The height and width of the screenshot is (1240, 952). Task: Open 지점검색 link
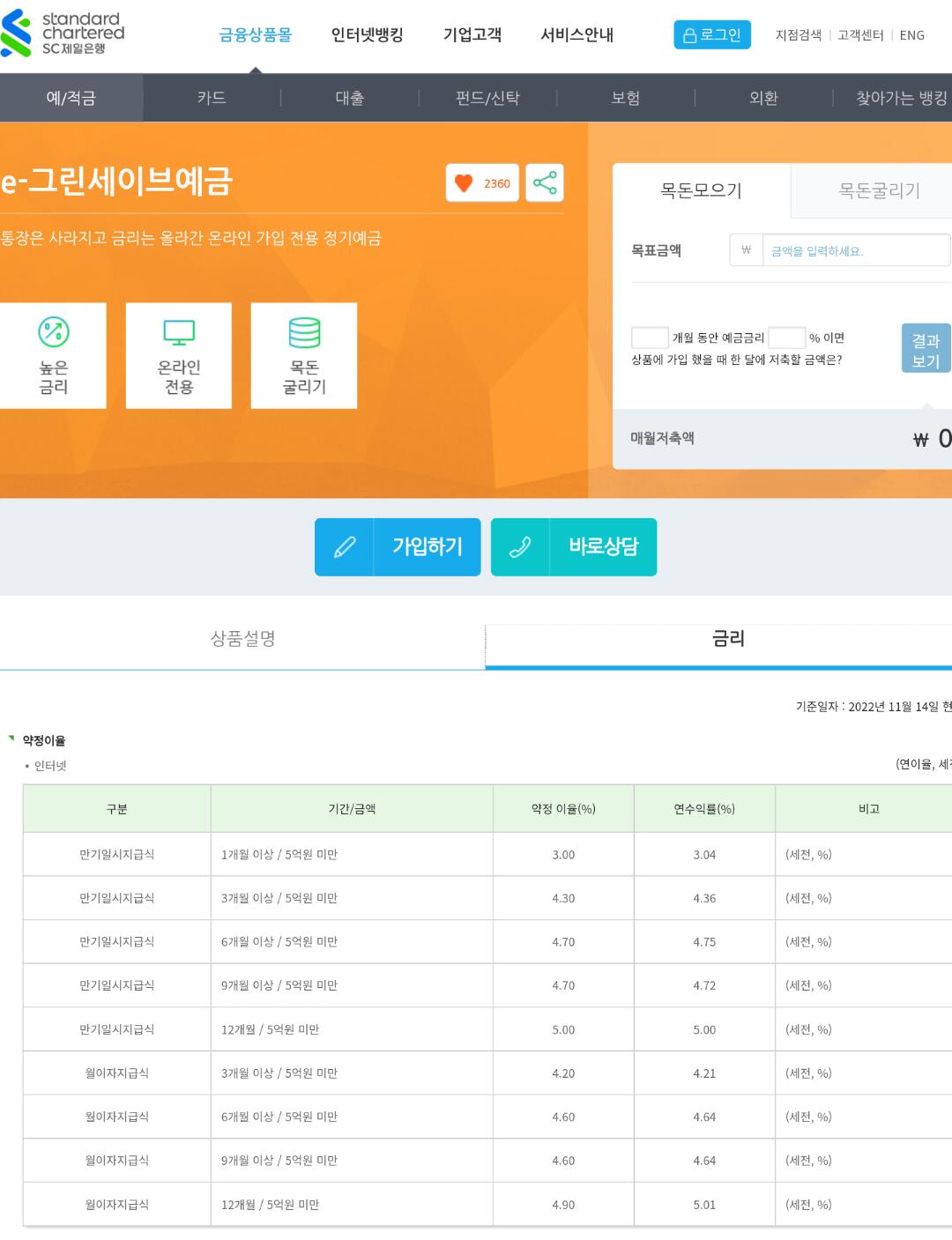799,35
